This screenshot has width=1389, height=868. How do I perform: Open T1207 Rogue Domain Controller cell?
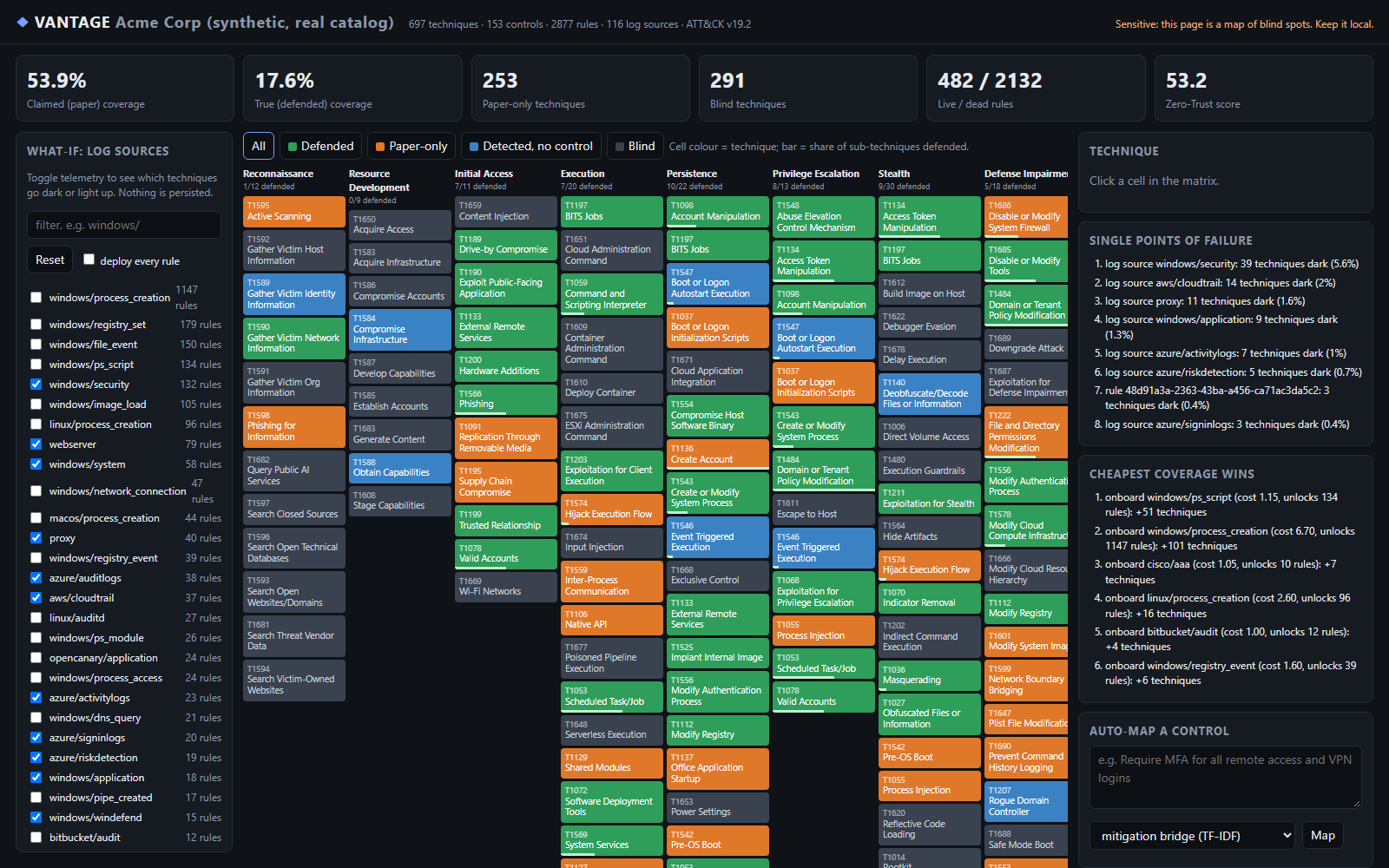(x=1026, y=801)
